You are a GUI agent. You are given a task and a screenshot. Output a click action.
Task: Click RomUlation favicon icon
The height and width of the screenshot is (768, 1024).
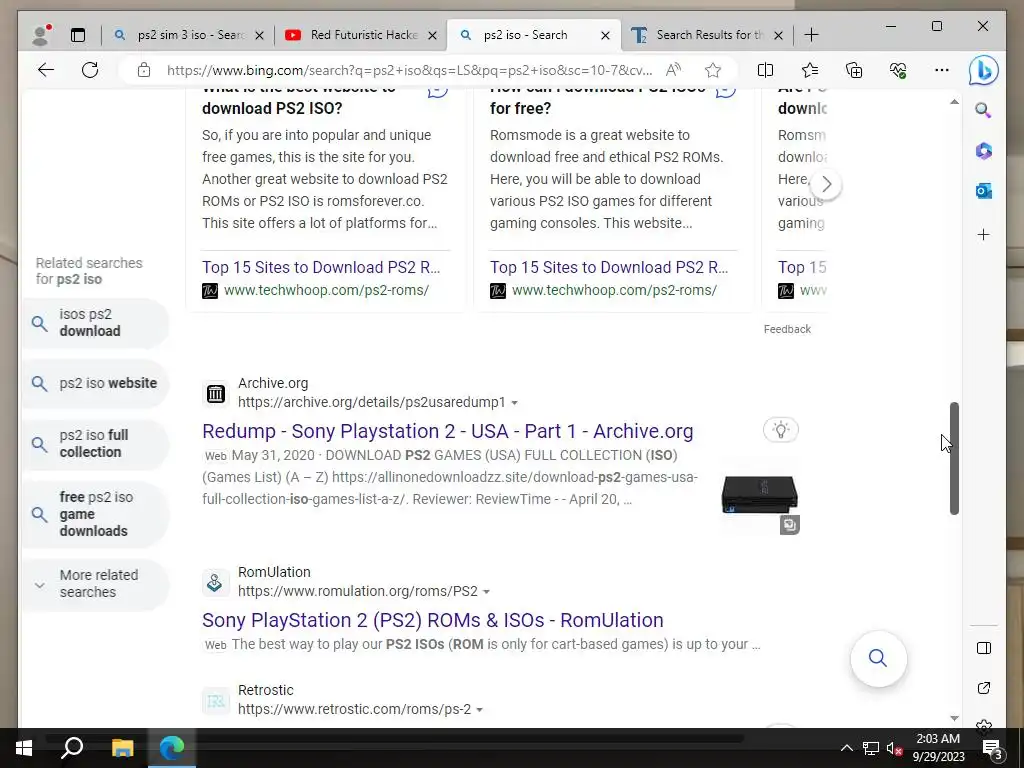[216, 583]
